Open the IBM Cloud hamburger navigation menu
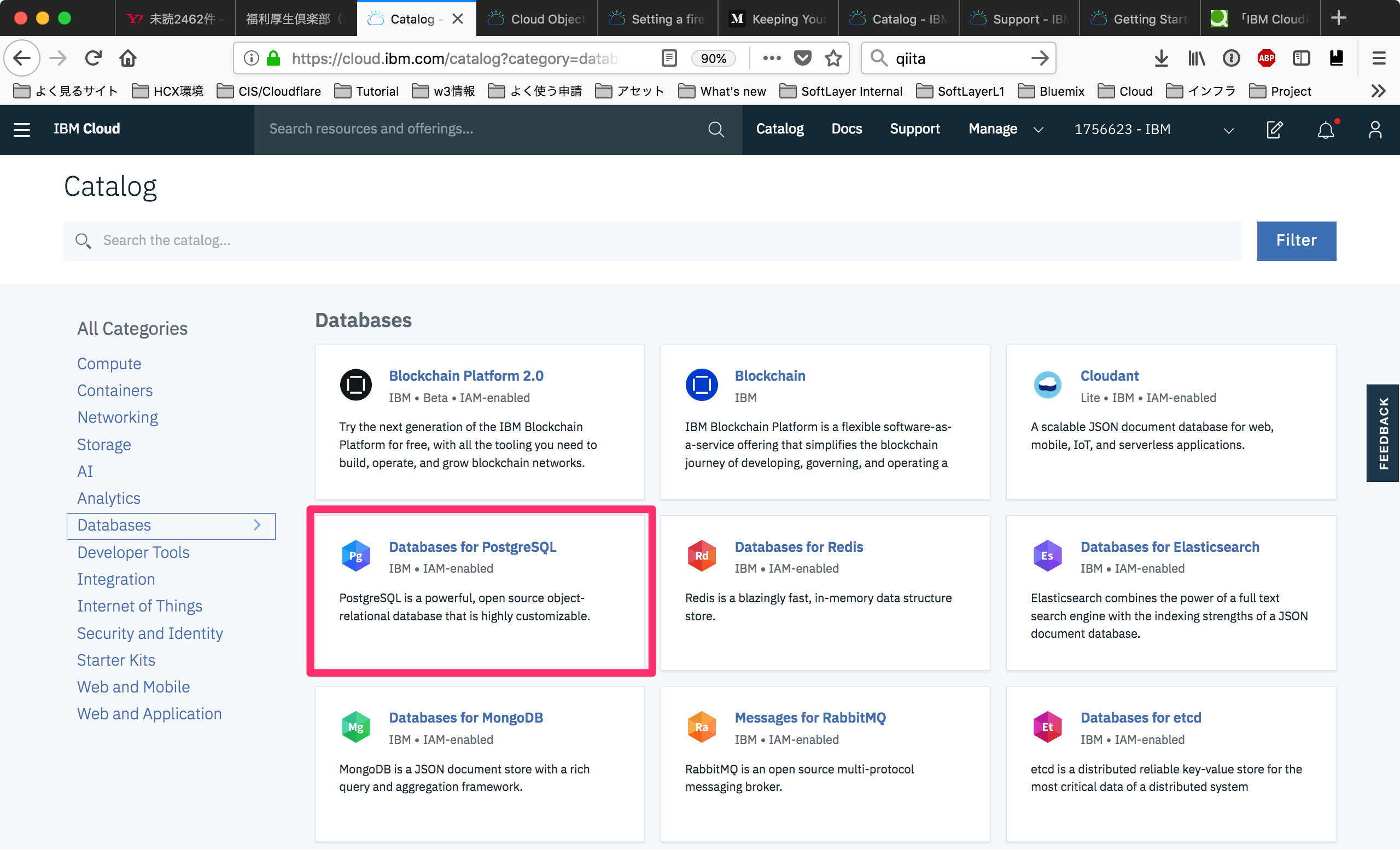Image resolution: width=1400 pixels, height=850 pixels. coord(21,129)
